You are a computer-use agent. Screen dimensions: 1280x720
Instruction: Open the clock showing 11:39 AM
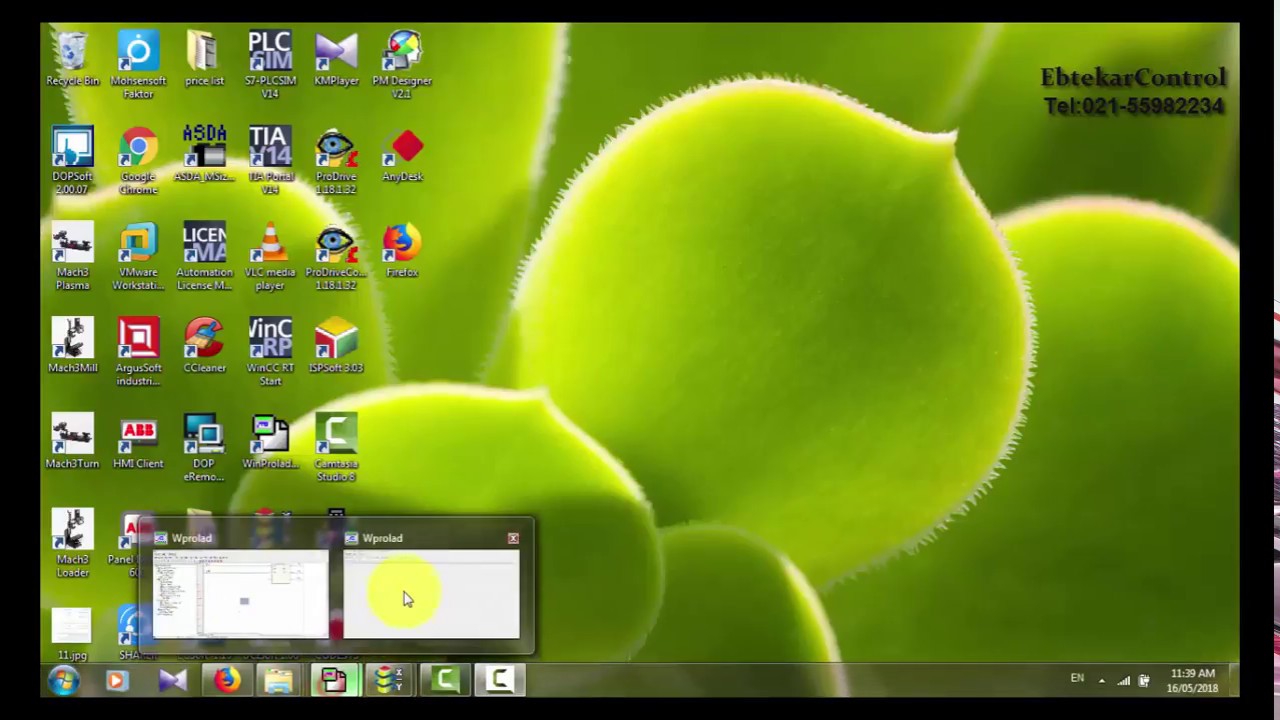pos(1192,681)
